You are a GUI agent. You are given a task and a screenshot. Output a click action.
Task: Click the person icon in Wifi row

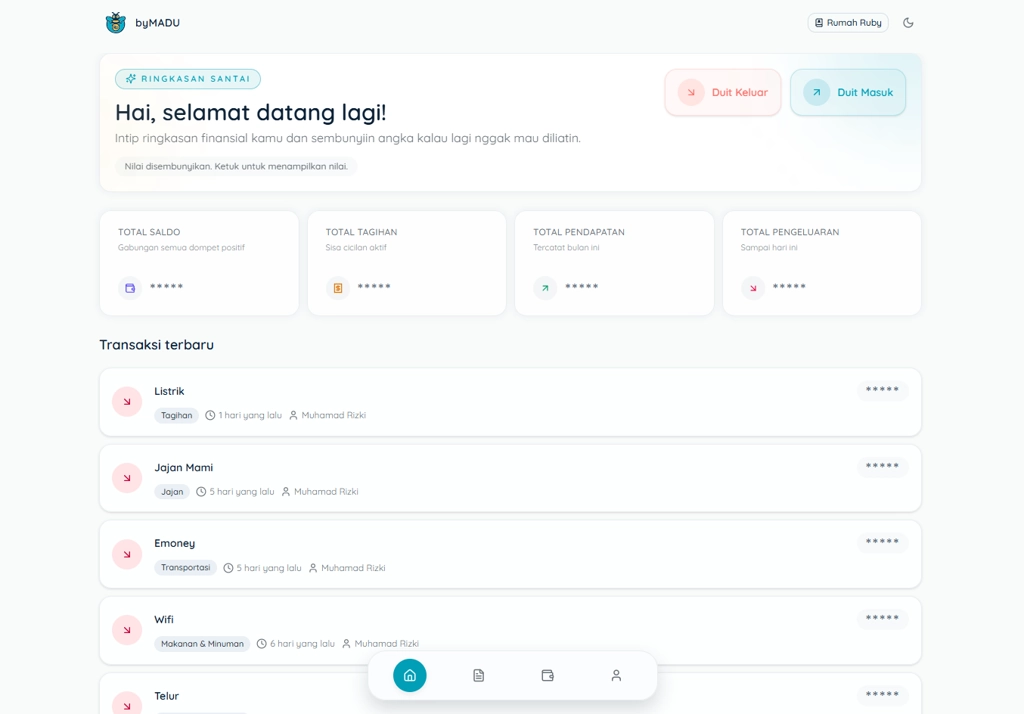tap(346, 644)
